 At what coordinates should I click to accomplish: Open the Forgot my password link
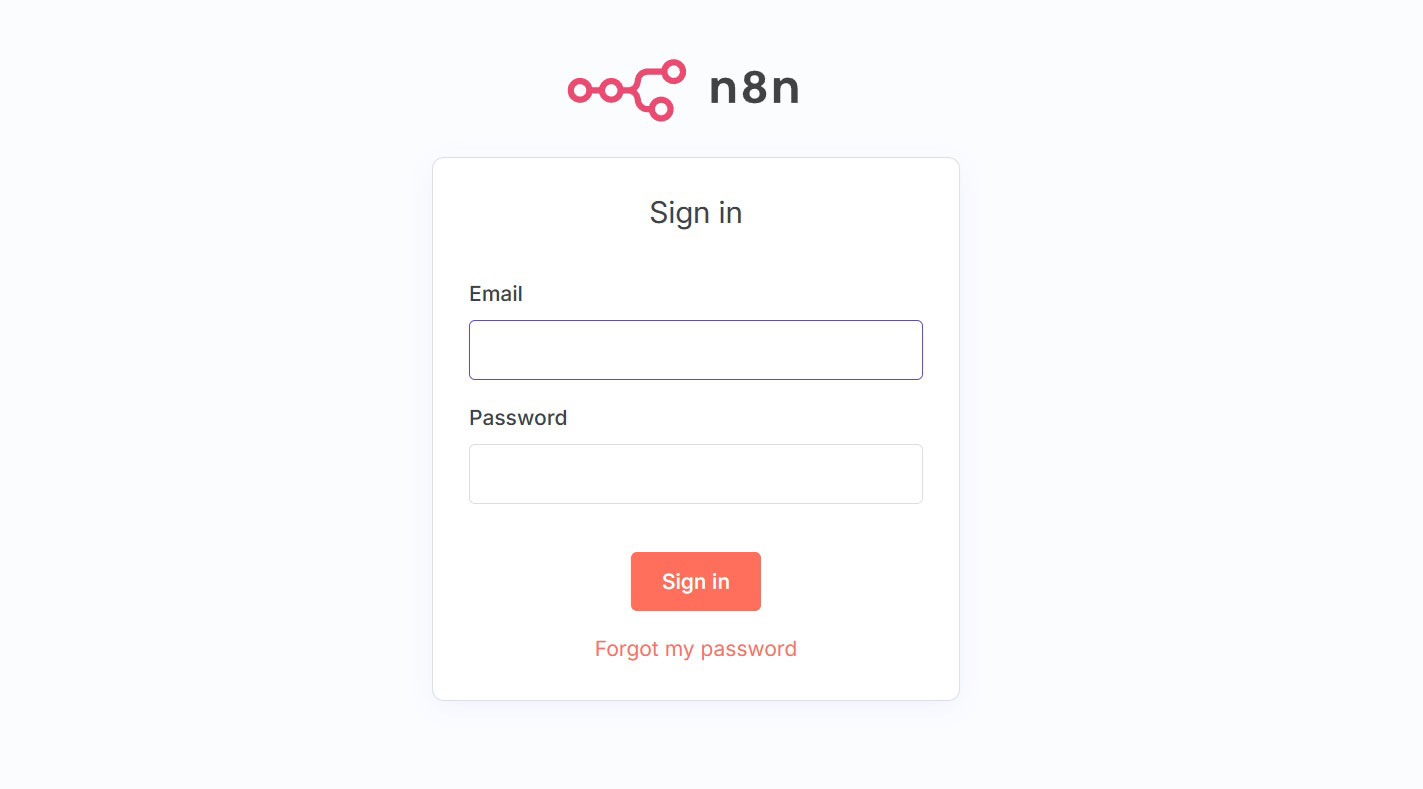click(695, 649)
